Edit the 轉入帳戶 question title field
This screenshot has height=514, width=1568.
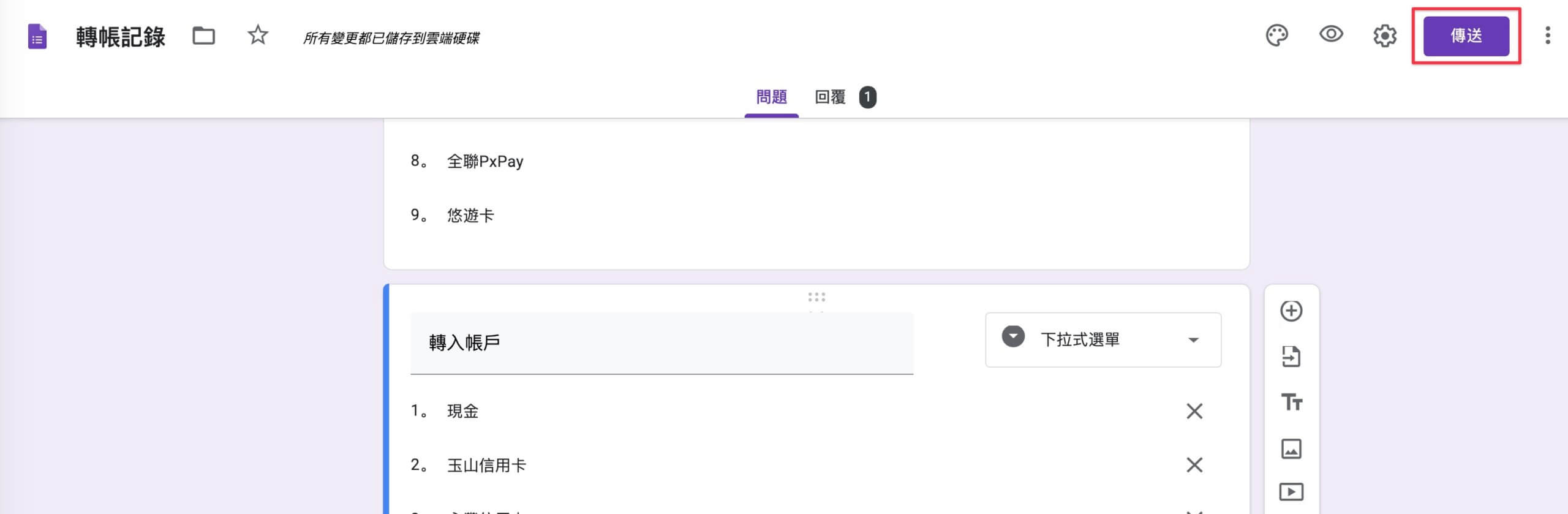point(661,343)
